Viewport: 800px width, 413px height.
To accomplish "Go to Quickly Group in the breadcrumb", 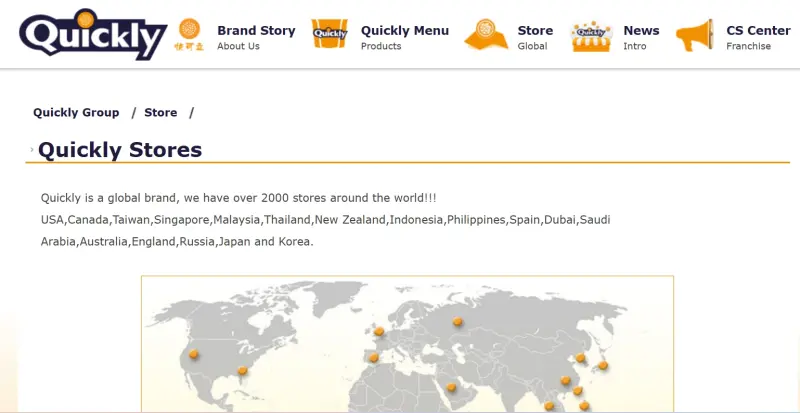I will tap(76, 113).
